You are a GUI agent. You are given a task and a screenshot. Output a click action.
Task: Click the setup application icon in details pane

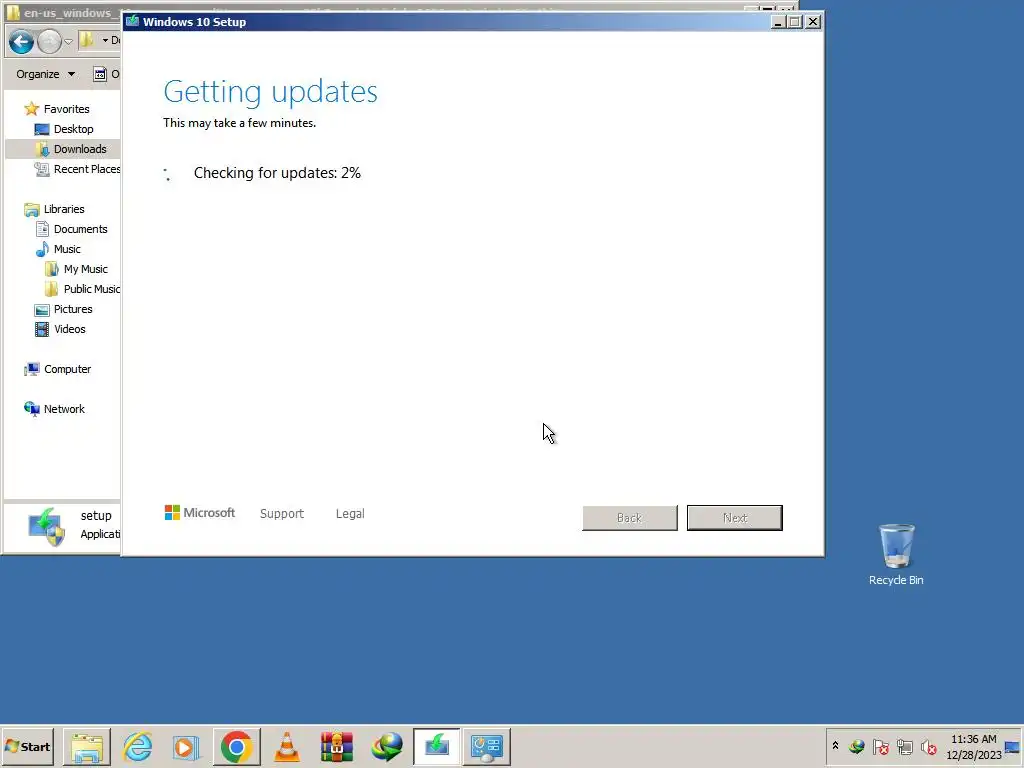[x=46, y=526]
